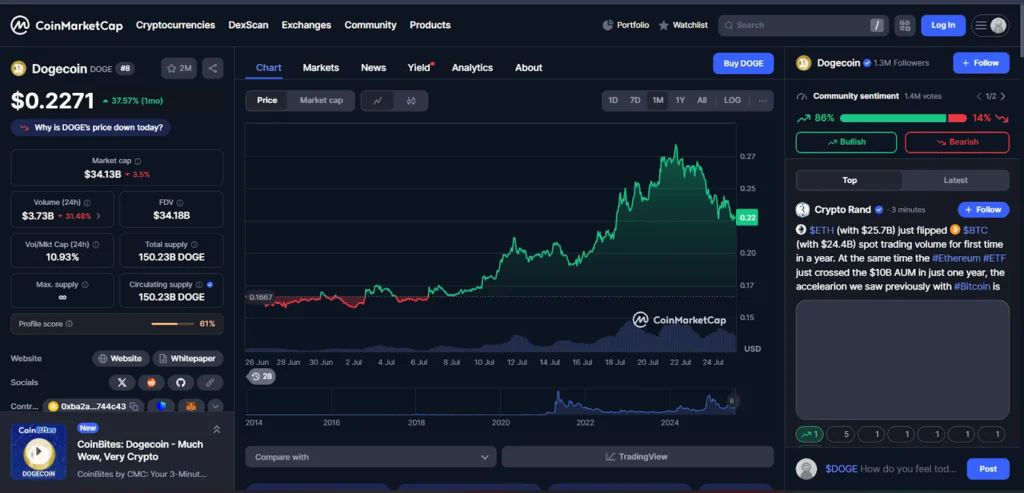Open Community menu in header
Image resolution: width=1024 pixels, height=493 pixels.
tap(370, 25)
